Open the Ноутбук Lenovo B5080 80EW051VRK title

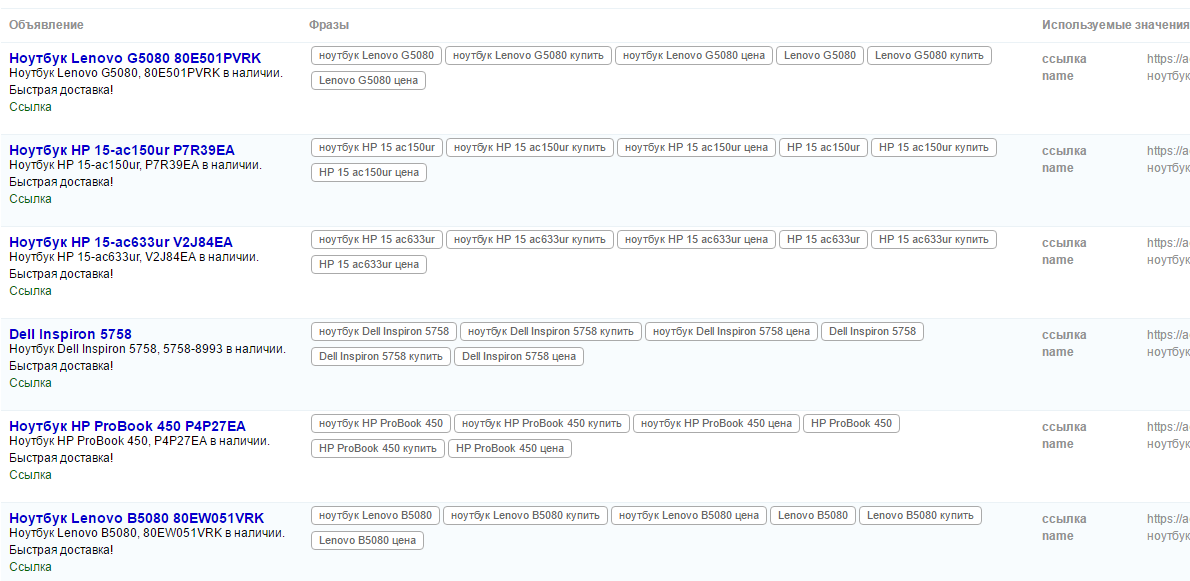click(137, 518)
